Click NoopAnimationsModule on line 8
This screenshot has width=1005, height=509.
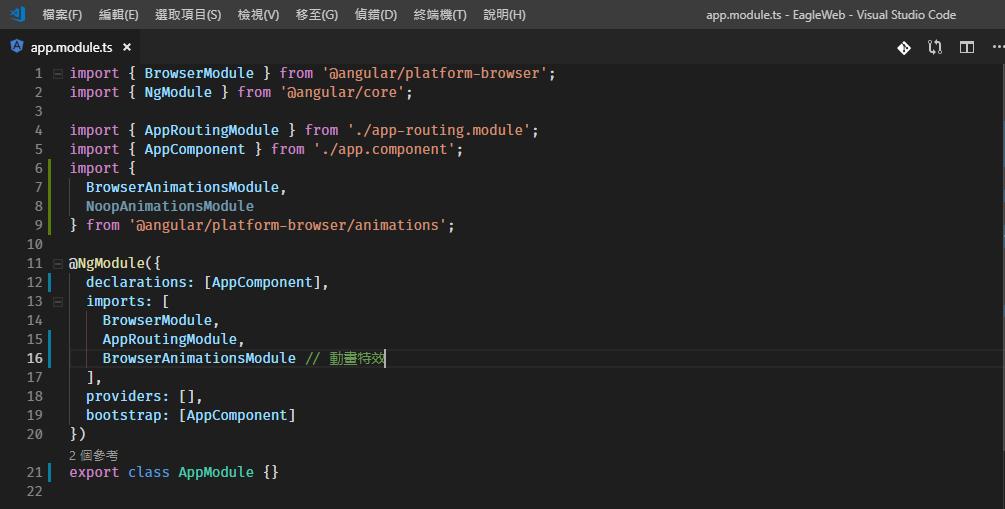pyautogui.click(x=170, y=206)
